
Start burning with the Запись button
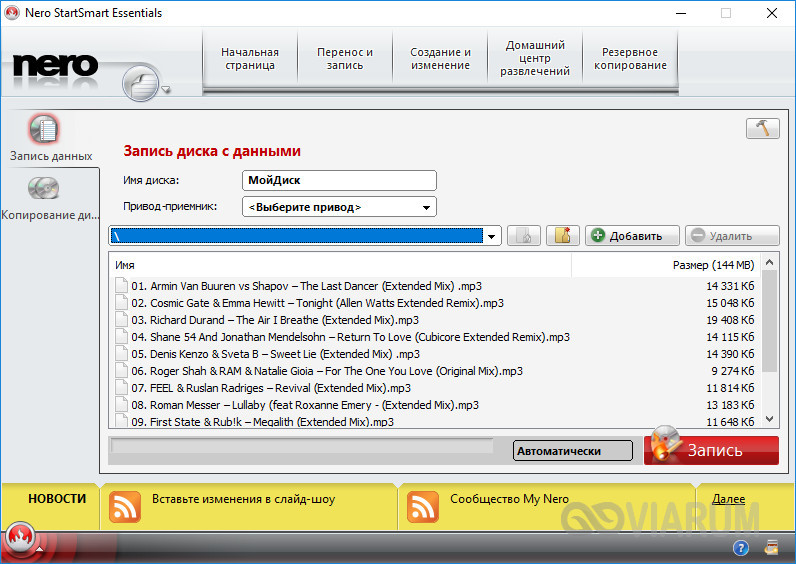click(711, 450)
